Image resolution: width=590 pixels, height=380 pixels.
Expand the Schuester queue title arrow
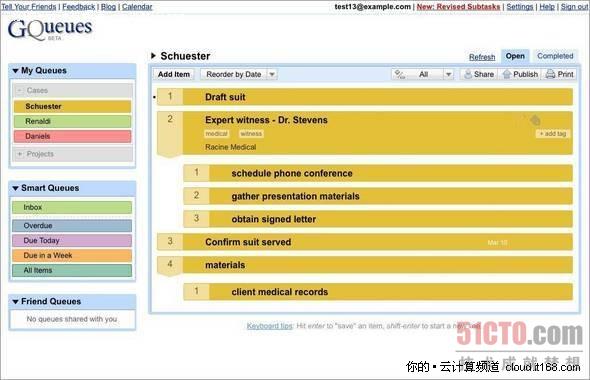pyautogui.click(x=153, y=56)
